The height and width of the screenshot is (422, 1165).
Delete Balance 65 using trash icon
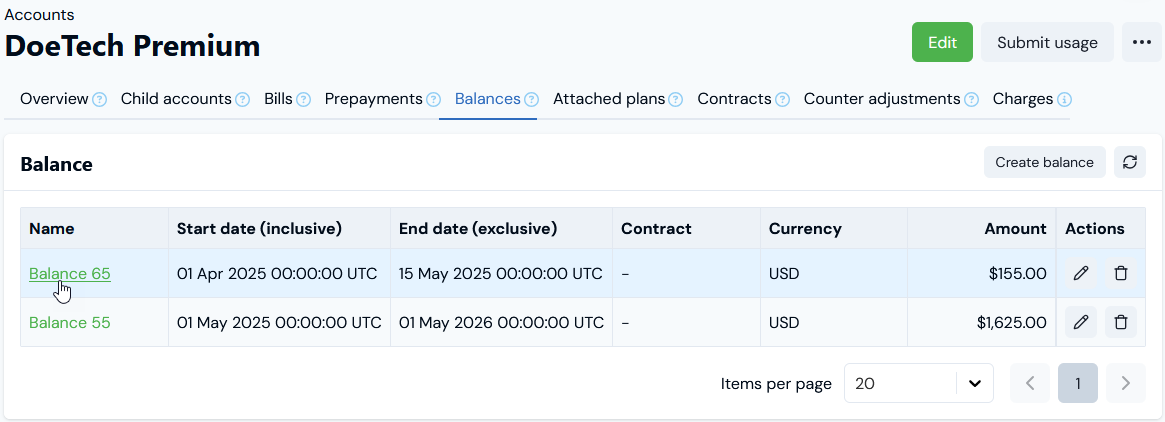tap(1121, 273)
